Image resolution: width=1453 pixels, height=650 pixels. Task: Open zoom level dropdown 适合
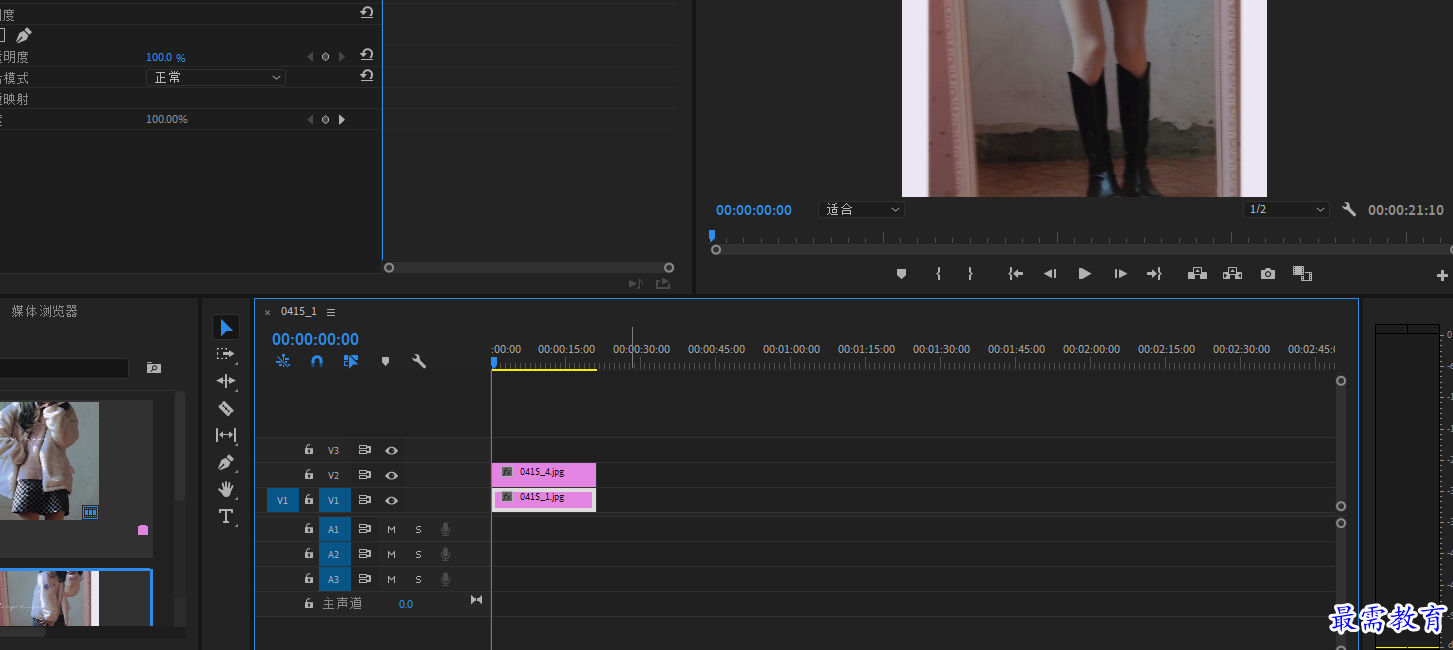tap(861, 210)
